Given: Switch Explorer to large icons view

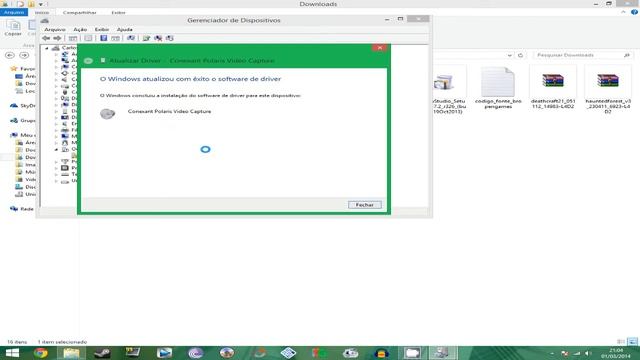Looking at the screenshot, I should 632,341.
